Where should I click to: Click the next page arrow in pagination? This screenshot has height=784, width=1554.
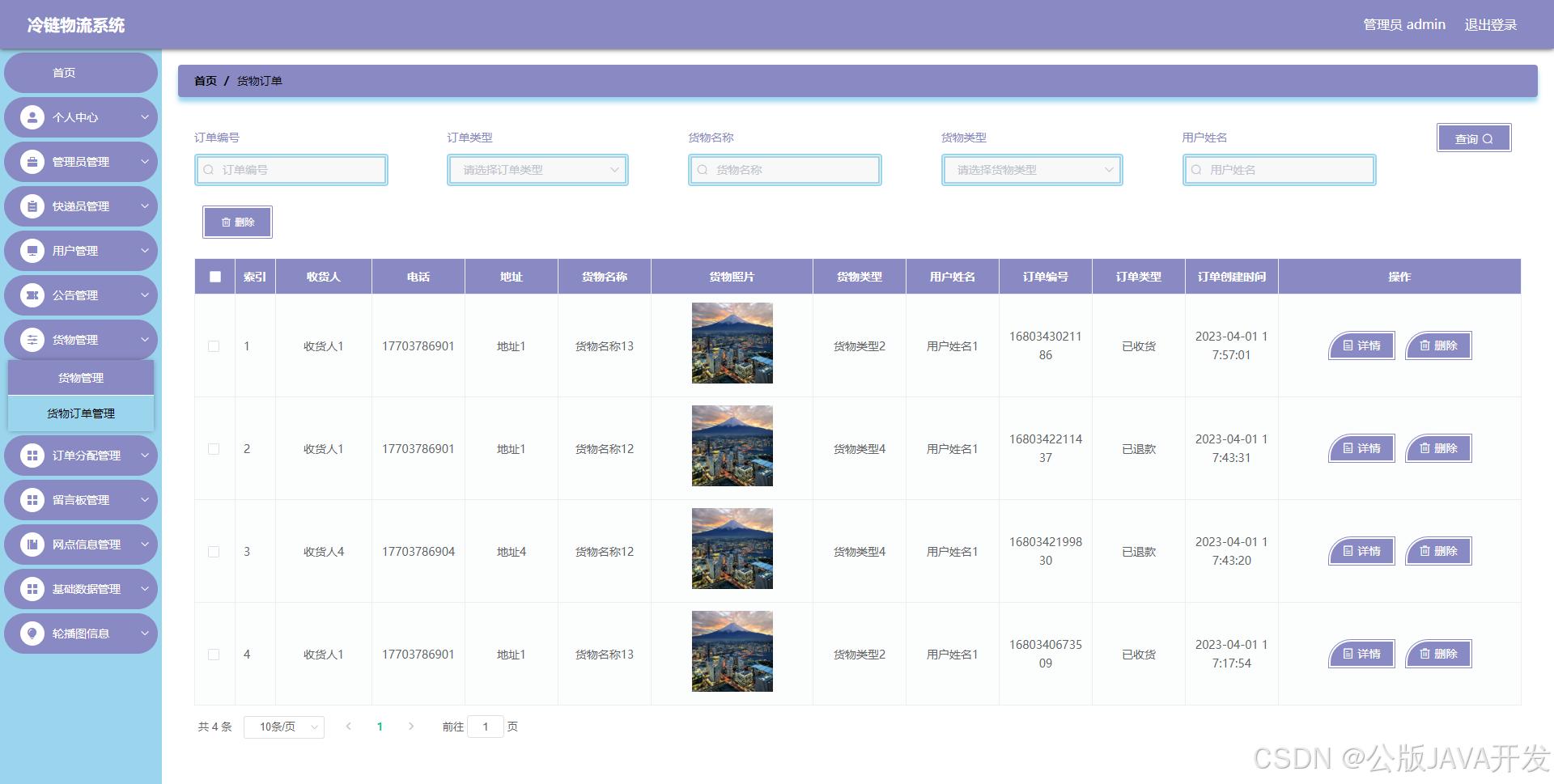[x=411, y=727]
